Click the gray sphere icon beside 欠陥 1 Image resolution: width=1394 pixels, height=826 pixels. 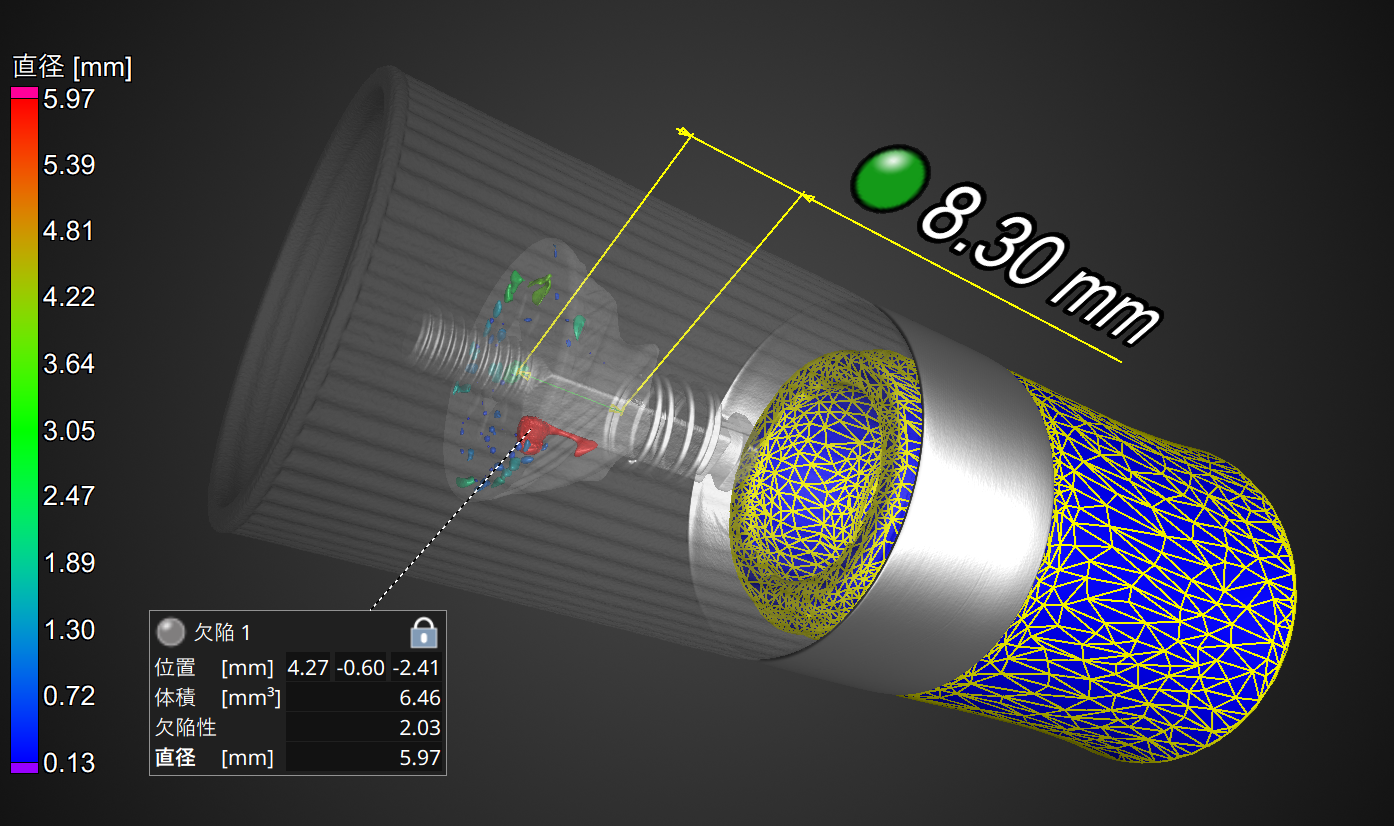click(171, 632)
